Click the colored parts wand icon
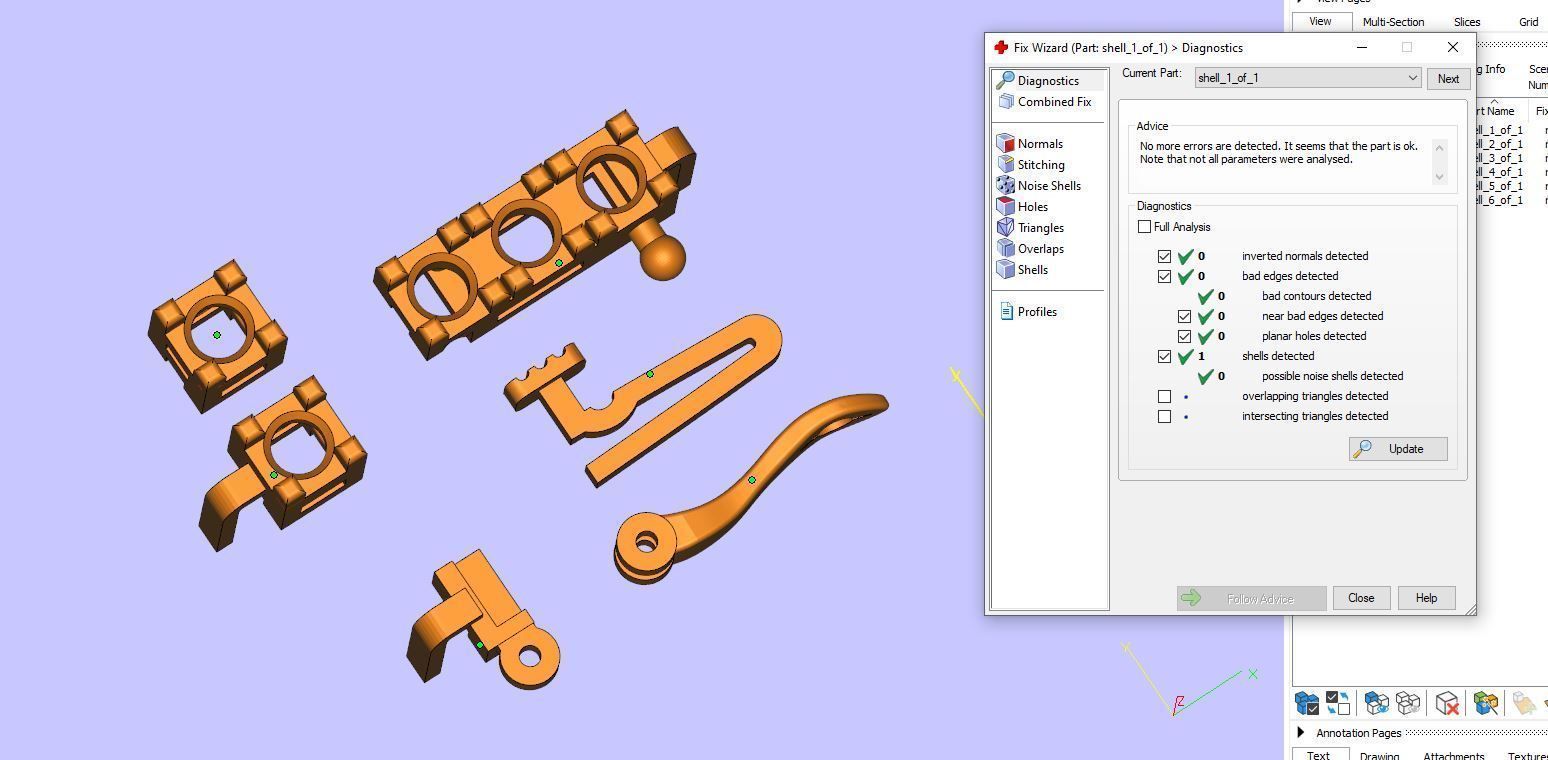Screen dimensions: 1548x760 point(1485,703)
